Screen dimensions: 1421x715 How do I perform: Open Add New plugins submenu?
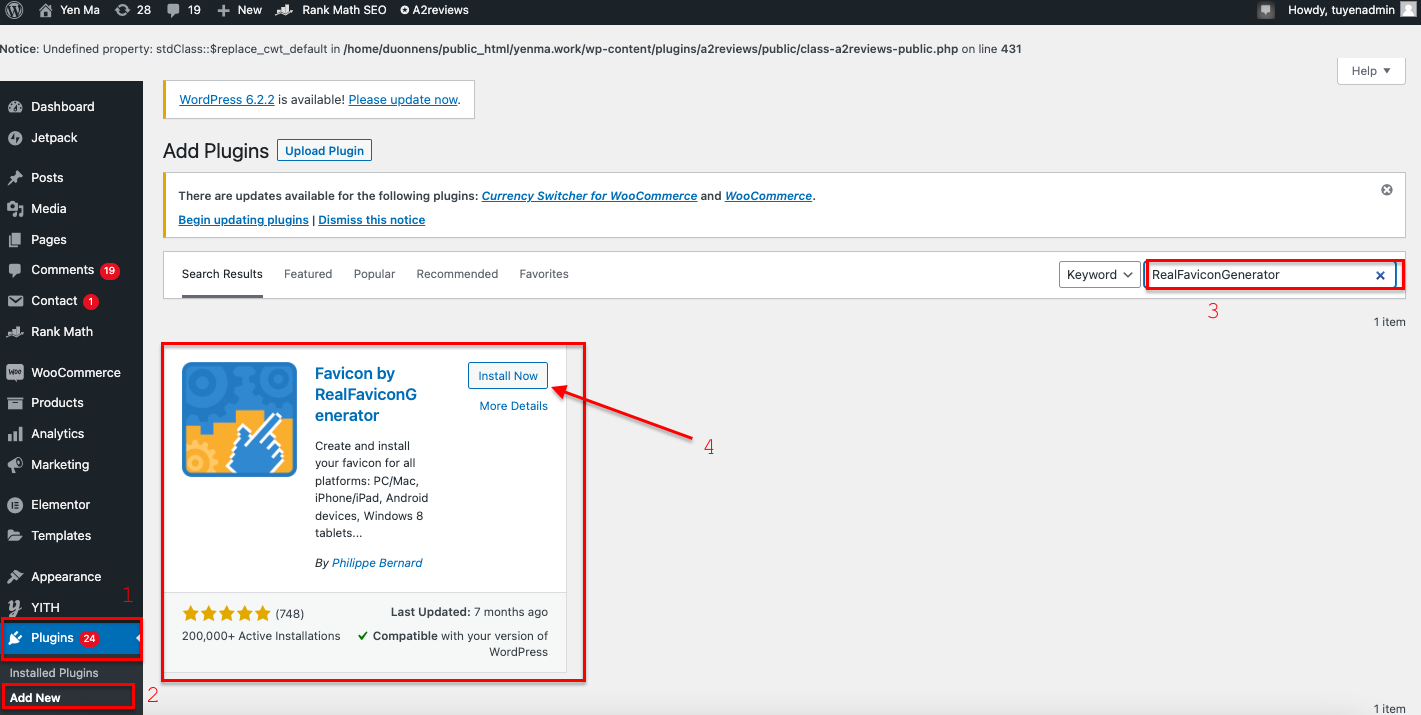(x=35, y=698)
